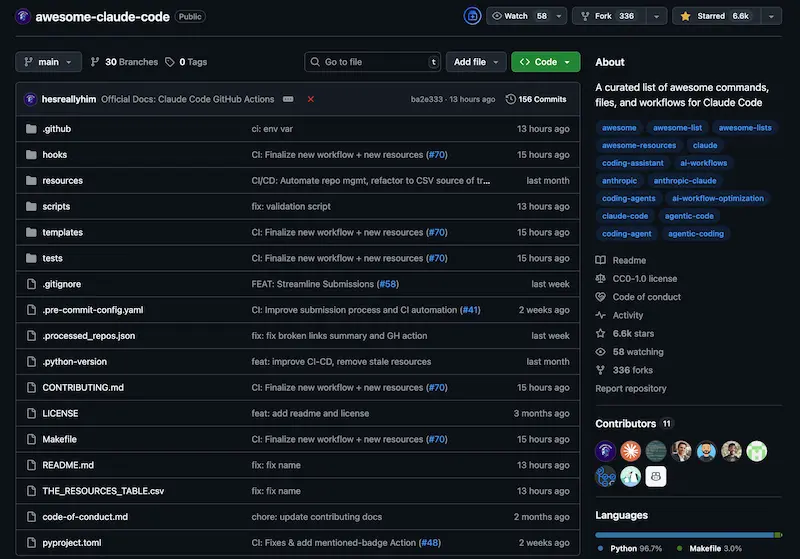The height and width of the screenshot is (559, 800).
Task: Open code-of-conduct.md file
Action: coord(85,517)
